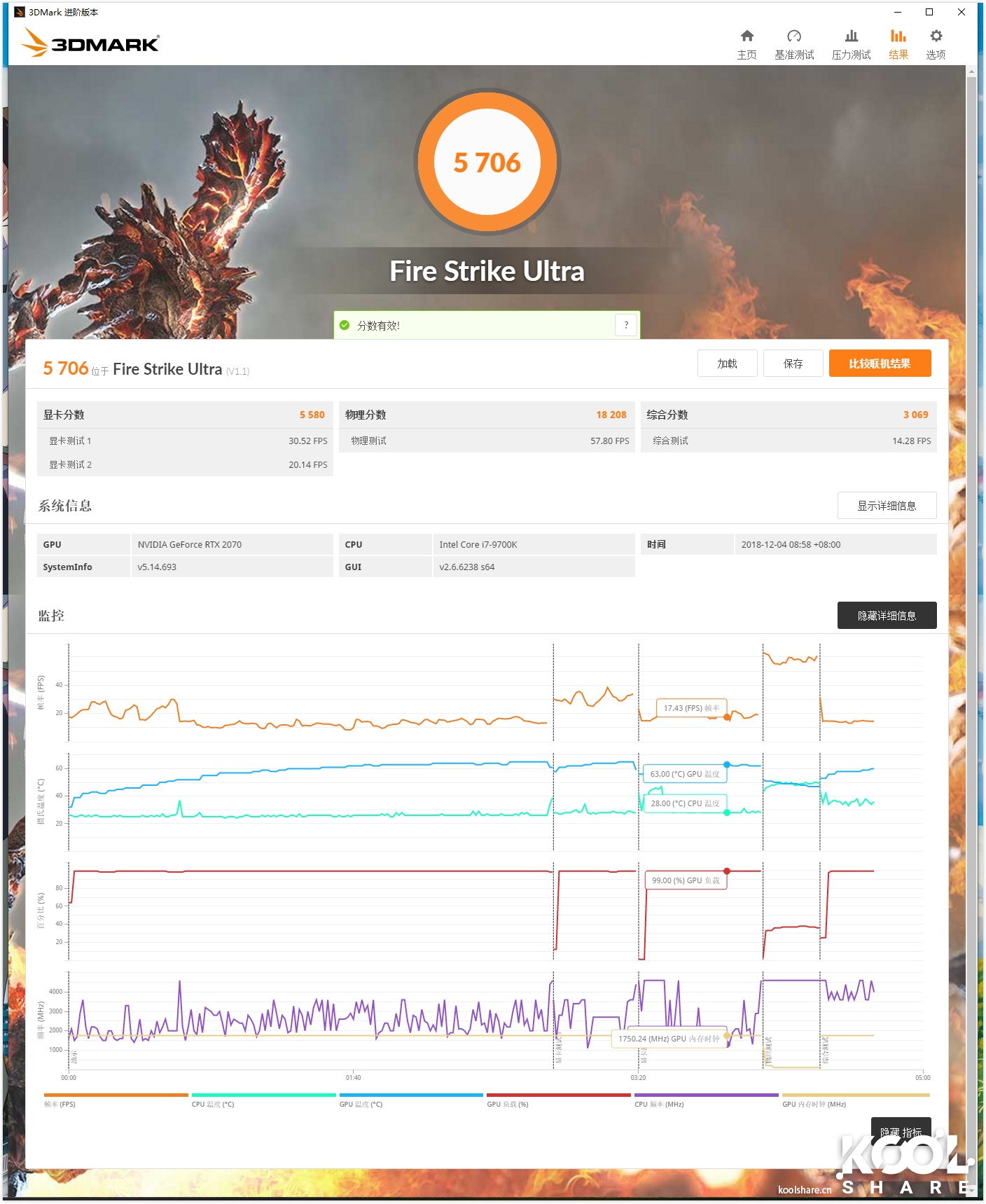The image size is (986, 1204).
Task: Open the 基准测试 benchmark gauge icon
Action: 793,36
